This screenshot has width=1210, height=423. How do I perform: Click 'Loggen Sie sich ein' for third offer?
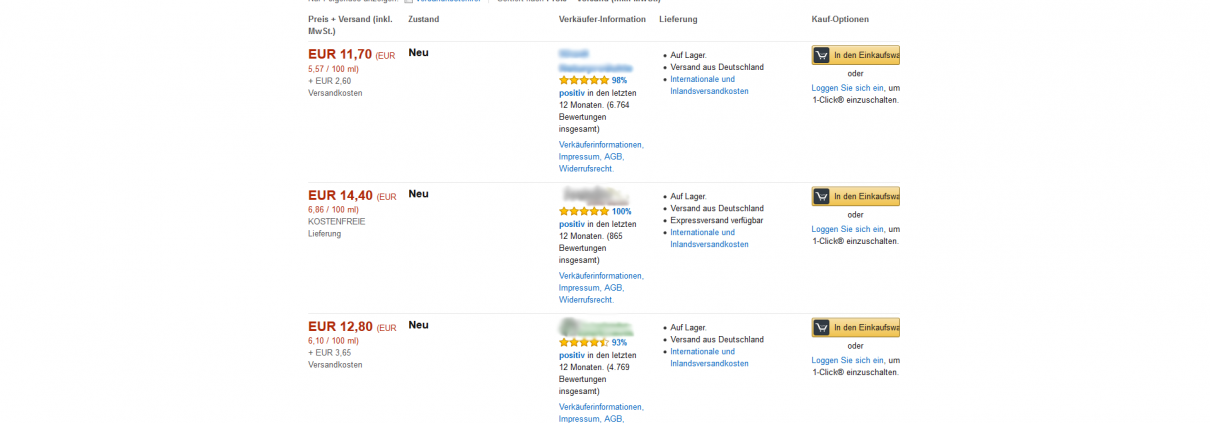848,360
